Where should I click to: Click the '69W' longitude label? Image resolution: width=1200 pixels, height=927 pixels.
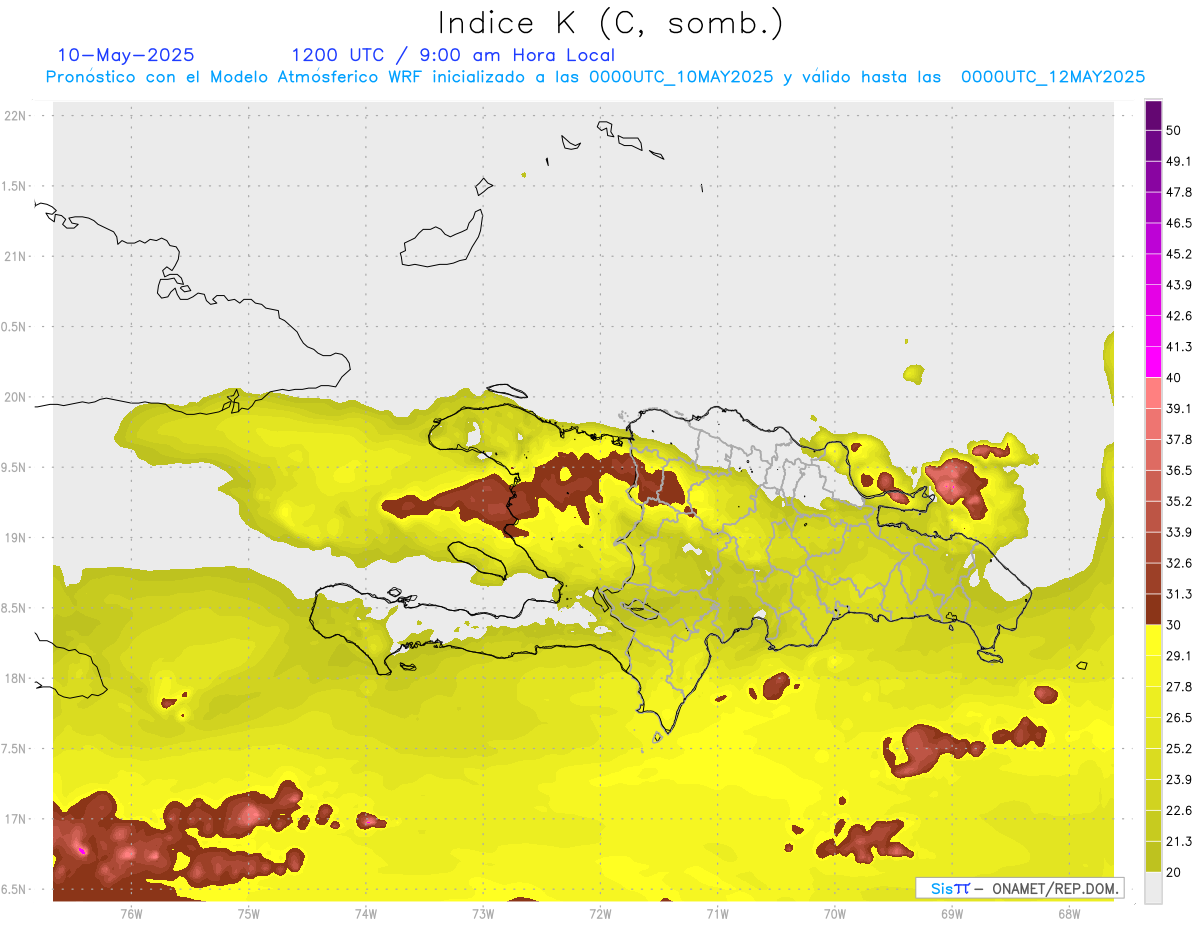(x=951, y=914)
